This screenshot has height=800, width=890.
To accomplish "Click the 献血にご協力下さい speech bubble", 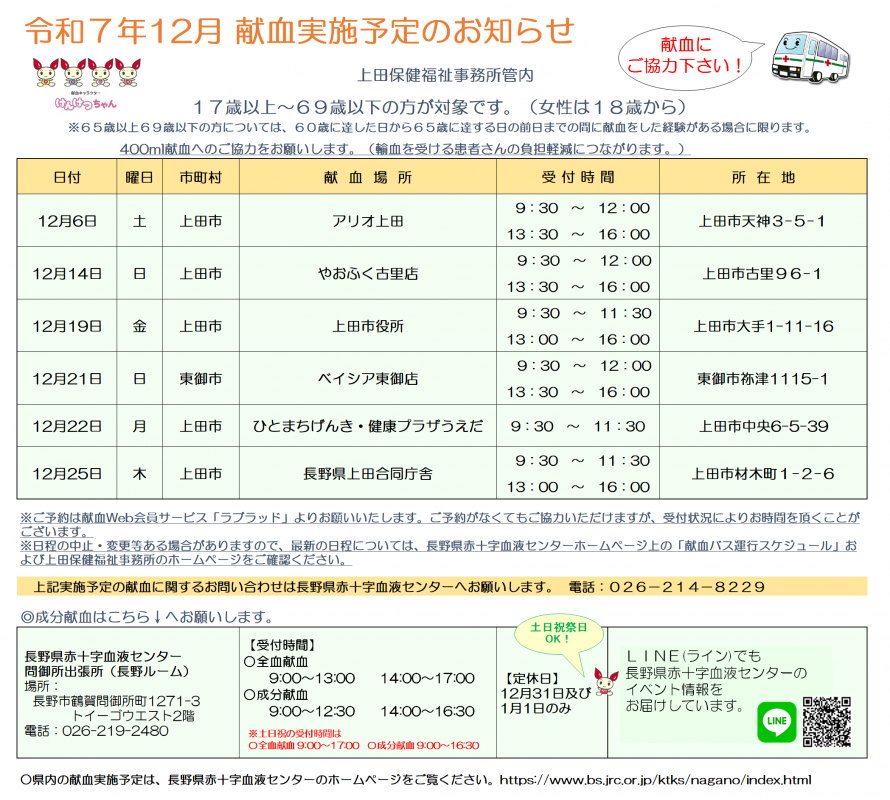I will 685,57.
